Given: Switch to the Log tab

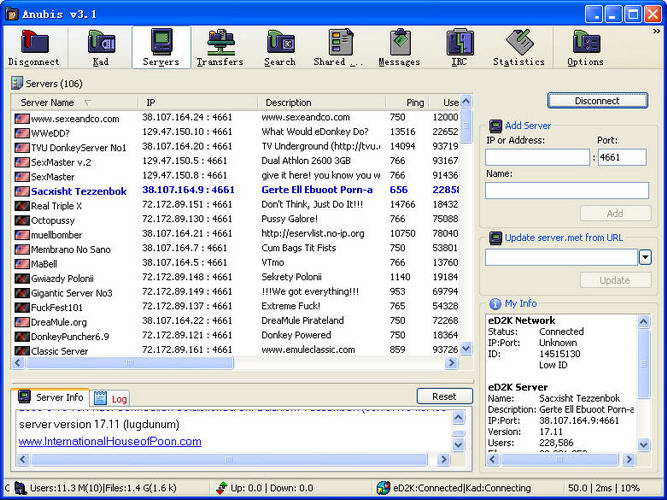Looking at the screenshot, I should click(x=110, y=399).
